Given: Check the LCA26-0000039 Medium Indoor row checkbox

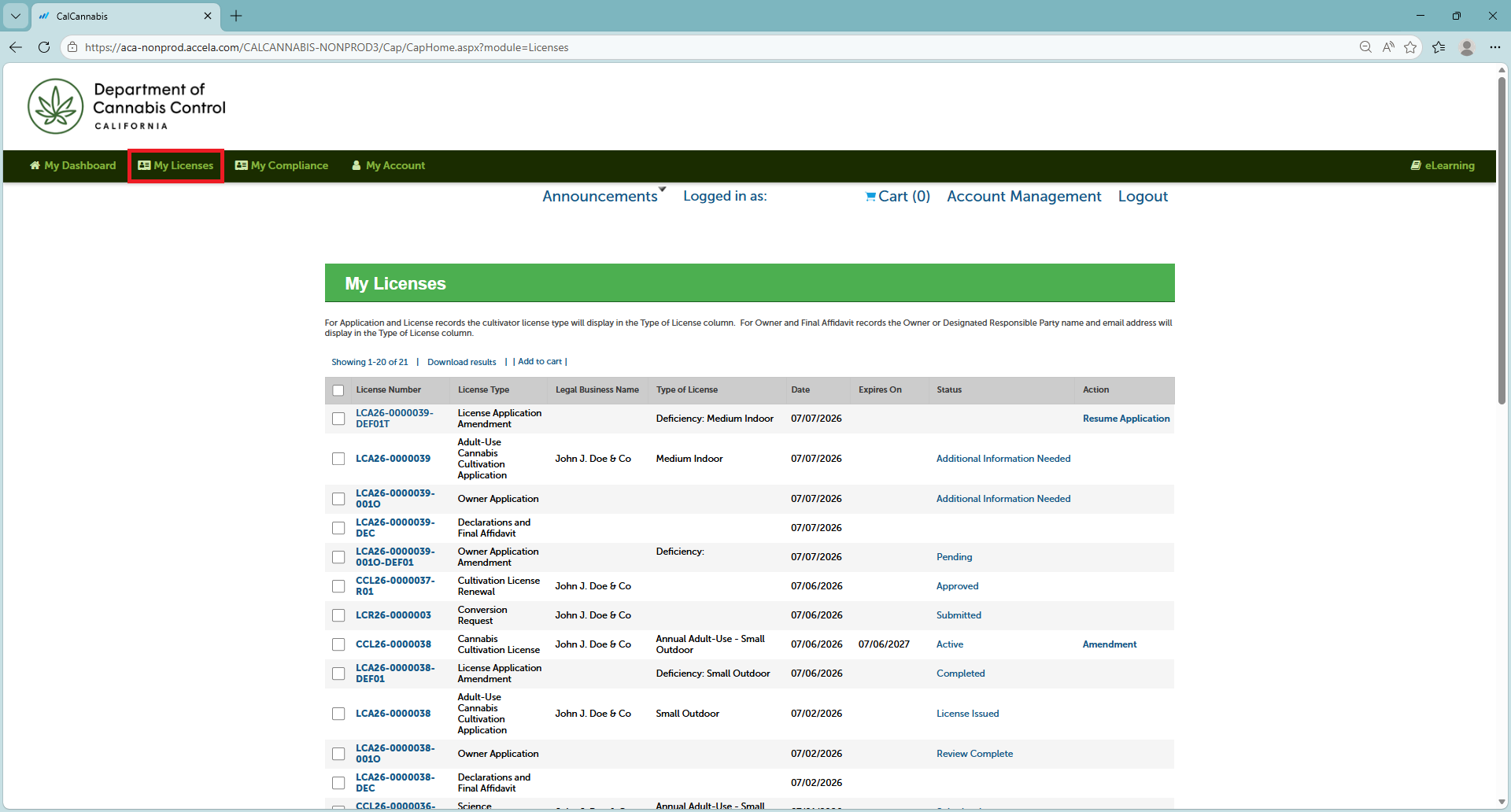Looking at the screenshot, I should coord(338,459).
